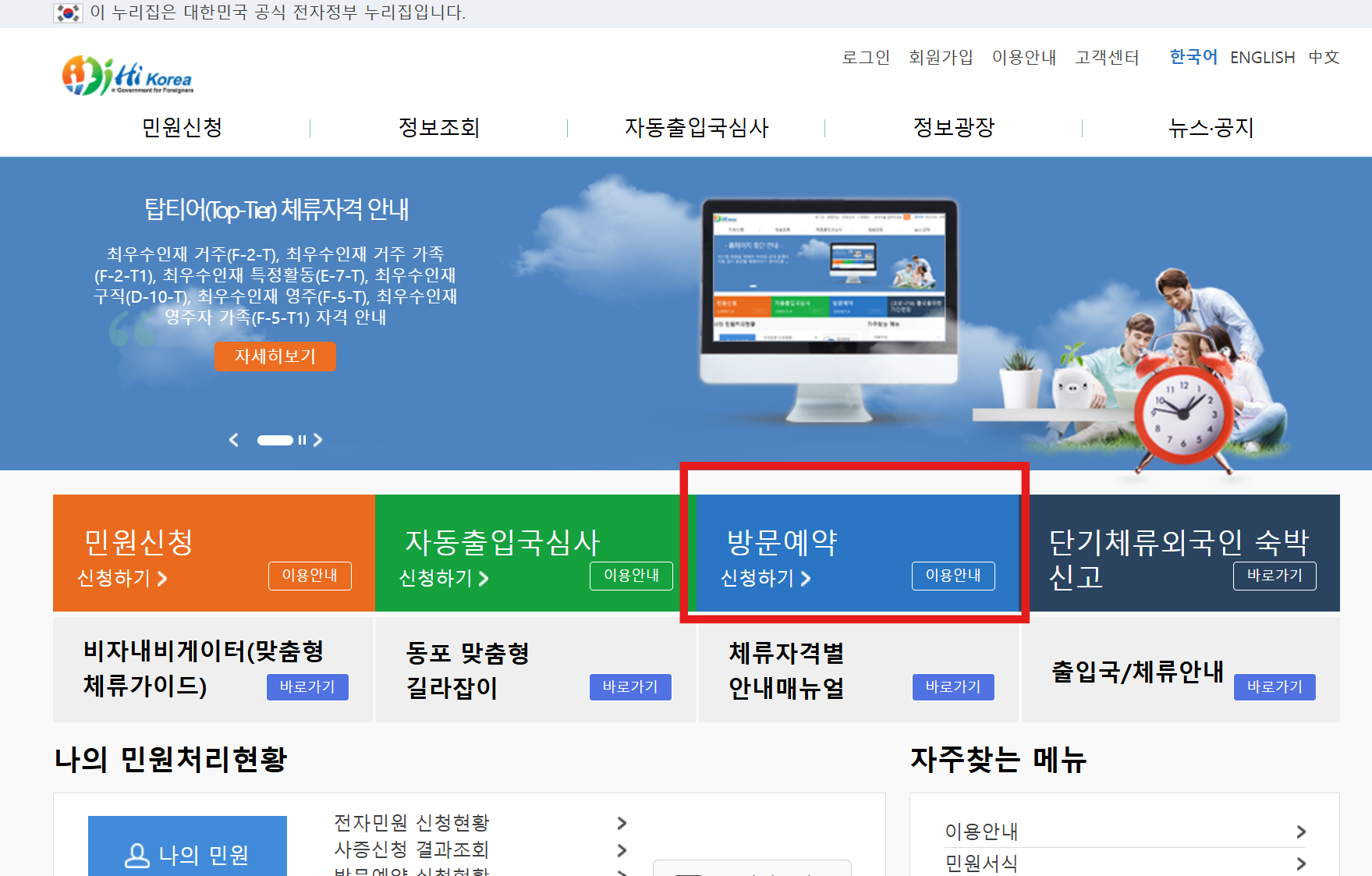Click 로그인 link in header

866,58
